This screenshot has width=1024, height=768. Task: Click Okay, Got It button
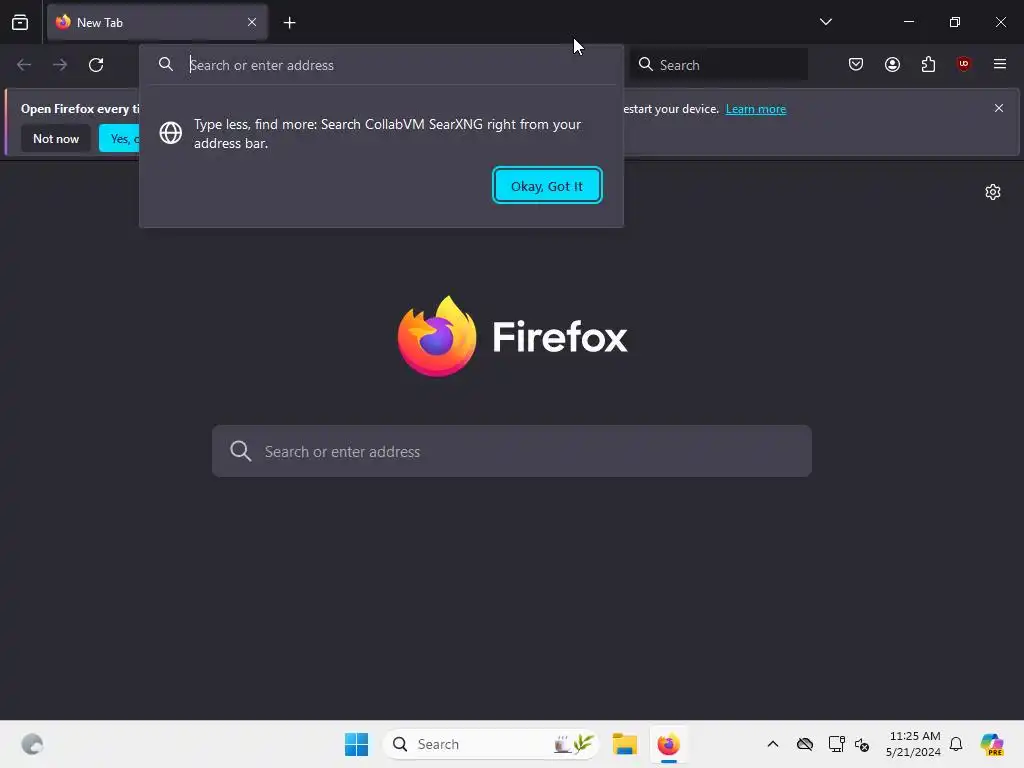coord(547,185)
